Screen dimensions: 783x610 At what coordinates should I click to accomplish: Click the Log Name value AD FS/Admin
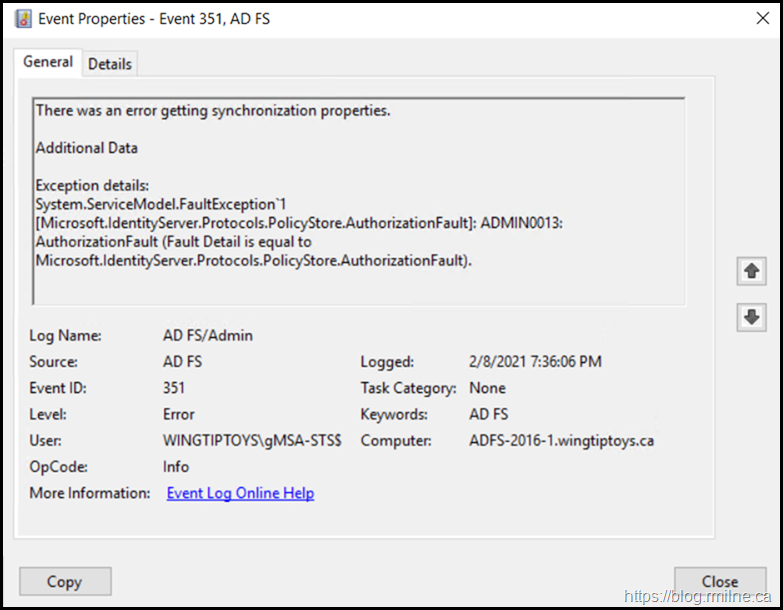208,336
